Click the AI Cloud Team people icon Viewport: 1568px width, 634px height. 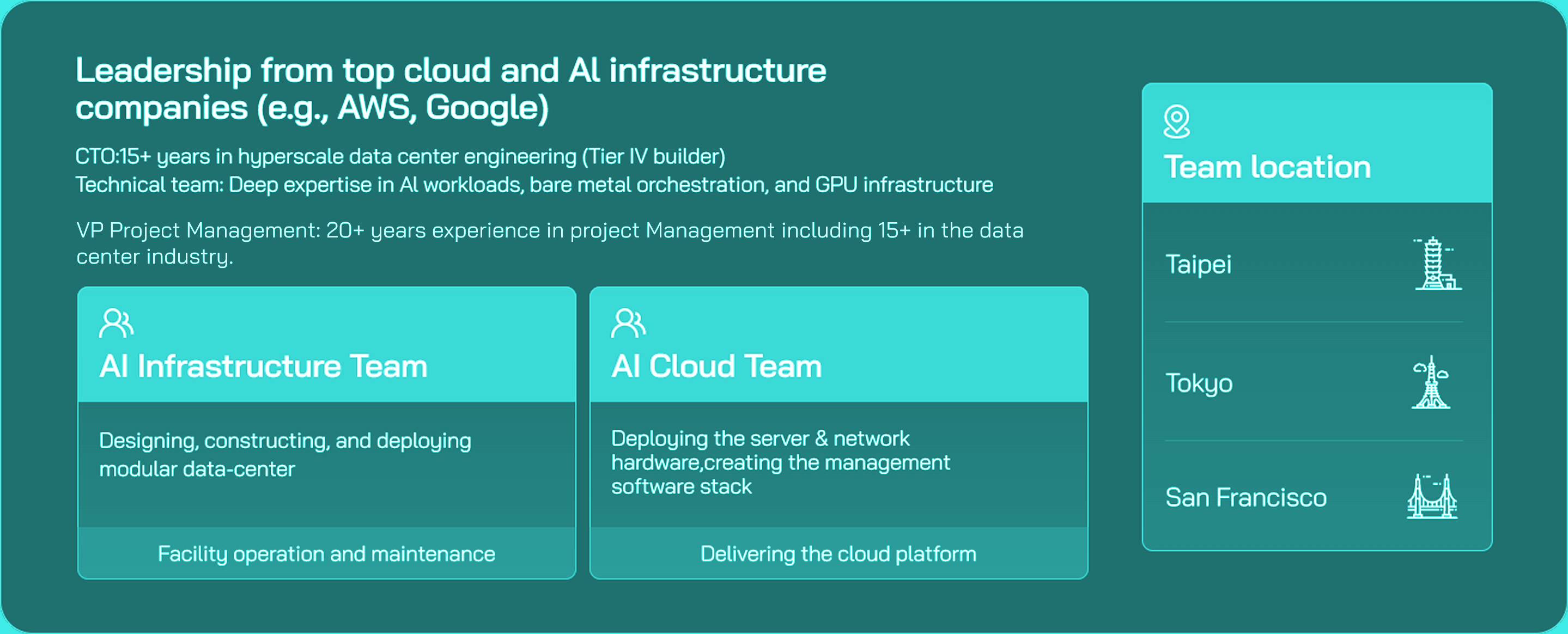628,323
